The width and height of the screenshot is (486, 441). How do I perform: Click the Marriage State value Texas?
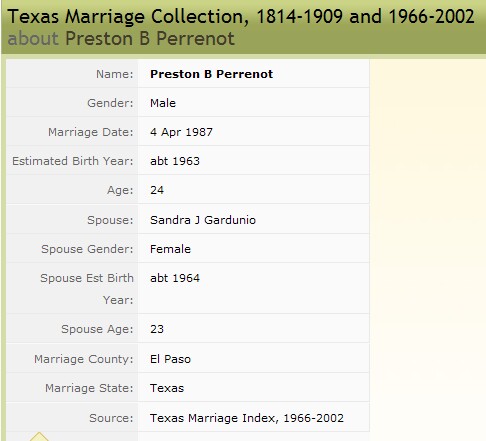[167, 388]
